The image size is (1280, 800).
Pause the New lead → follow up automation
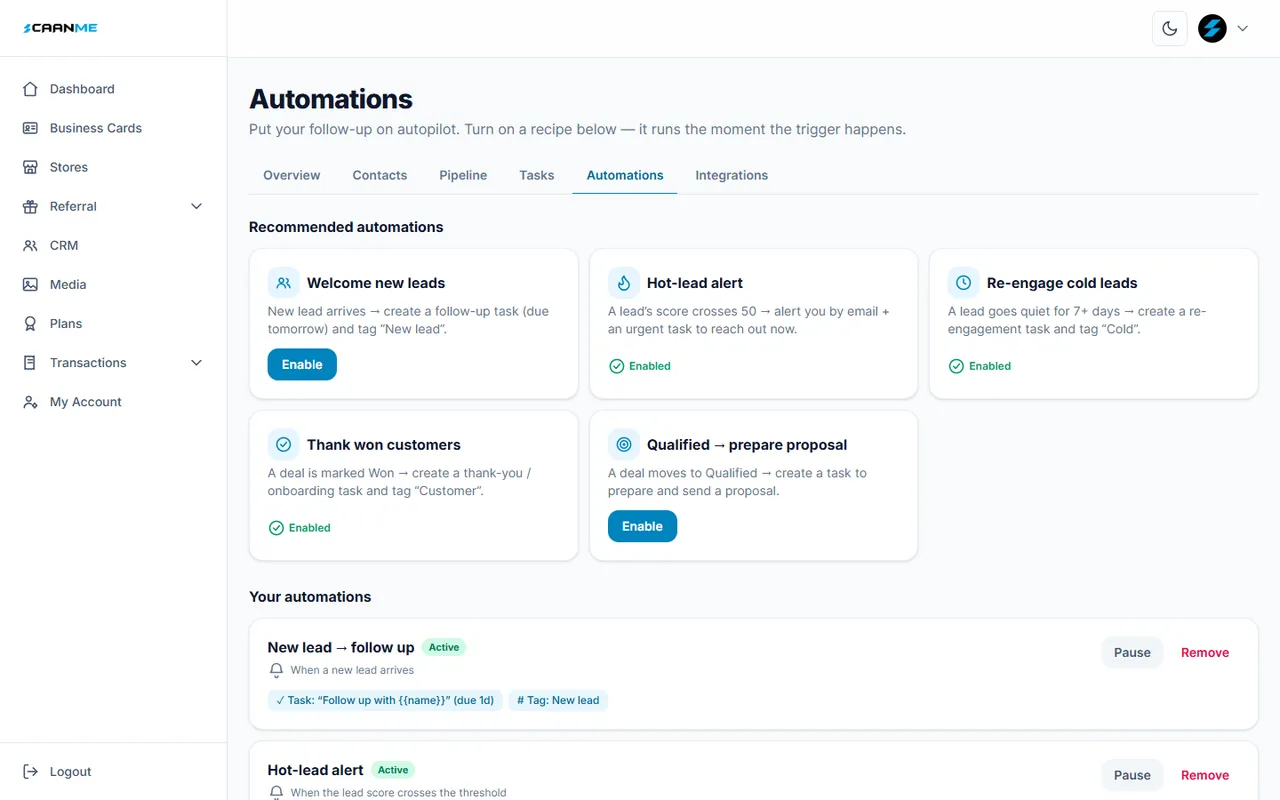pos(1132,652)
